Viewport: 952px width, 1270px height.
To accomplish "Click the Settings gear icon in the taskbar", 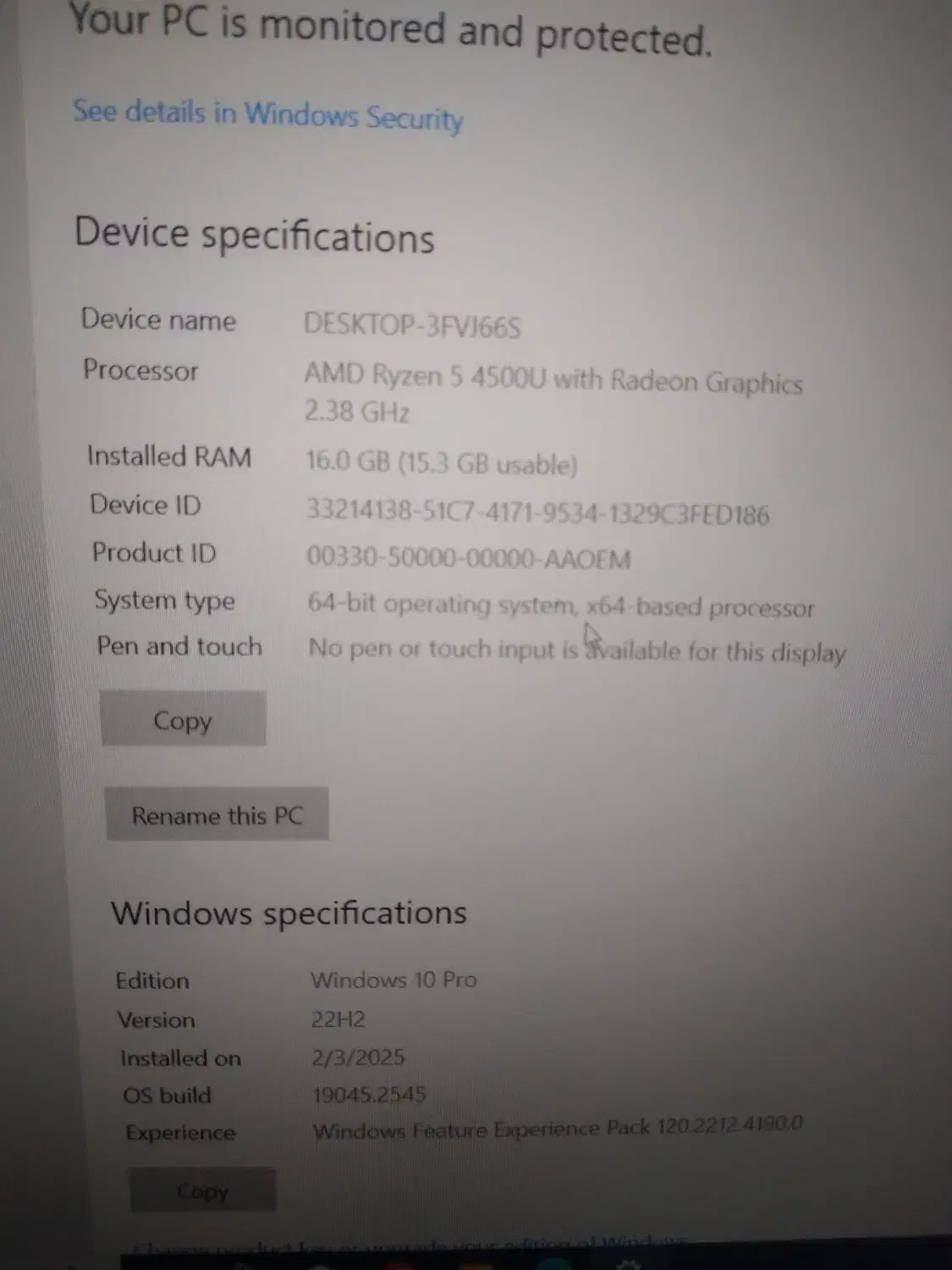I will coord(628,1264).
